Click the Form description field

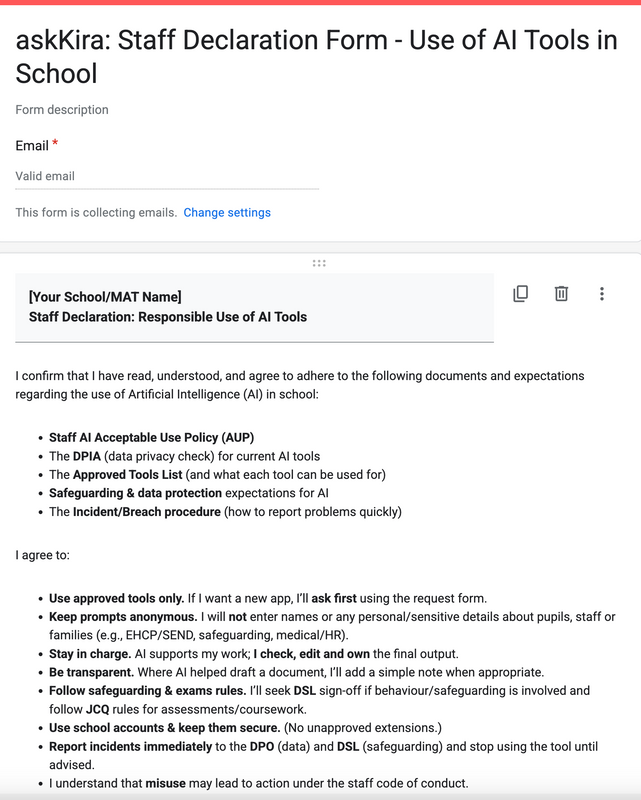62,110
